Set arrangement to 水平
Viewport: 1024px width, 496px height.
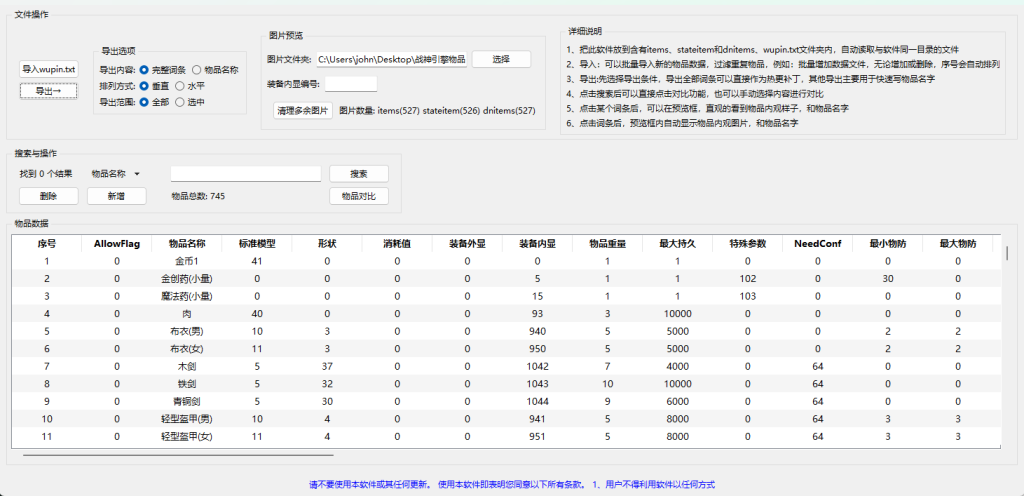pos(180,86)
